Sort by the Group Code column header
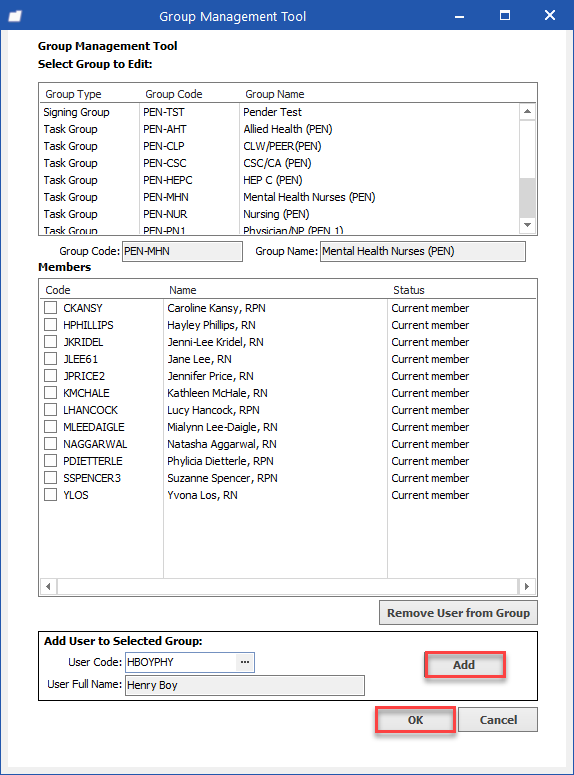574x775 pixels. (x=174, y=94)
